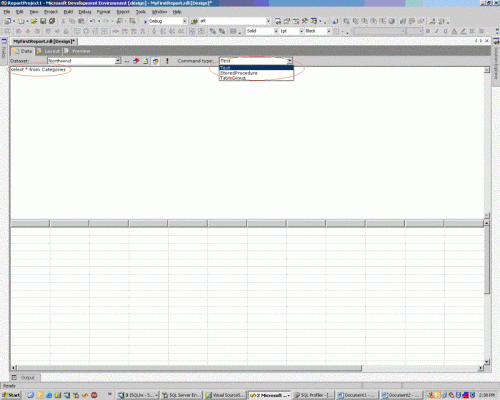Viewport: 500px width, 400px height.
Task: Click the Toolbox hammer icon
Action: [305, 21]
